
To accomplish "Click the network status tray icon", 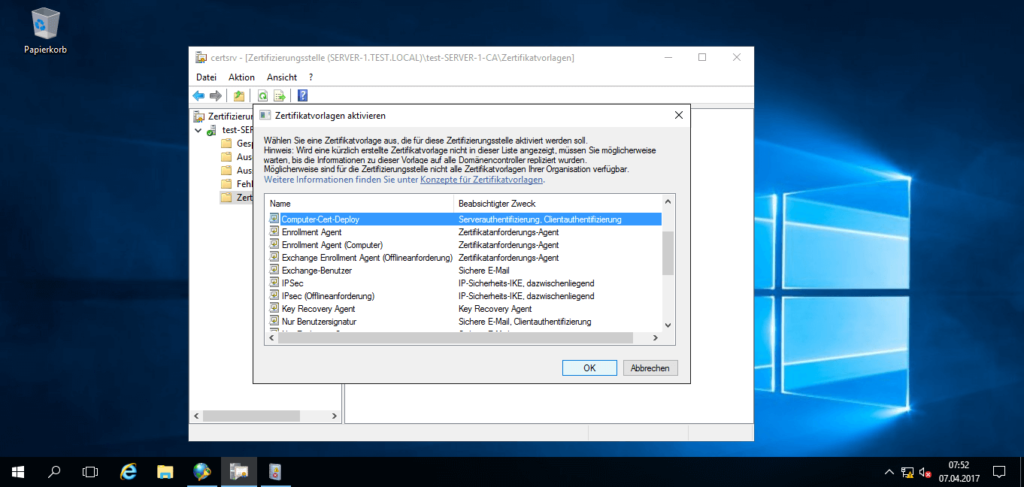I will [907, 472].
